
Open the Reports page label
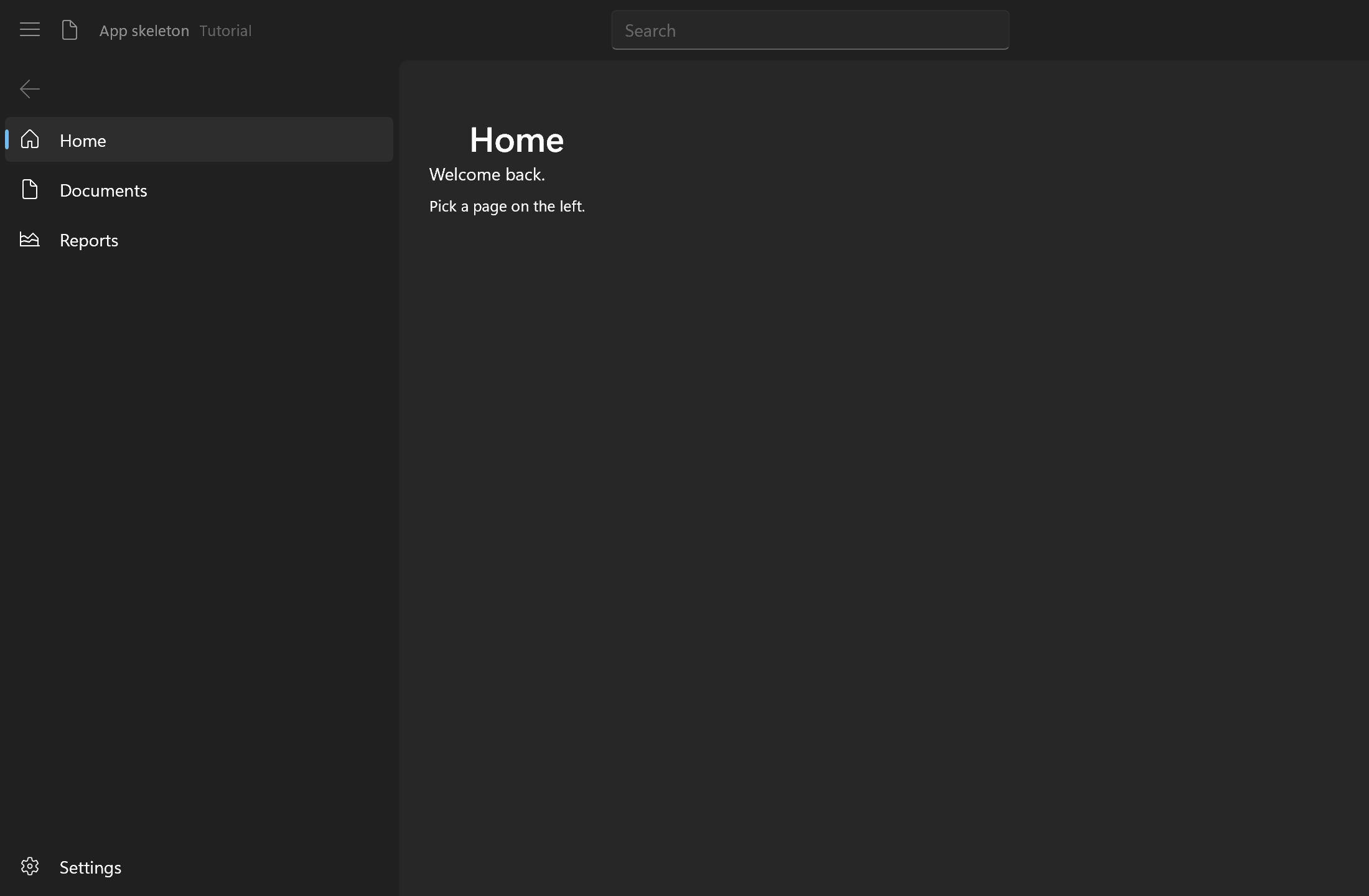(x=89, y=241)
